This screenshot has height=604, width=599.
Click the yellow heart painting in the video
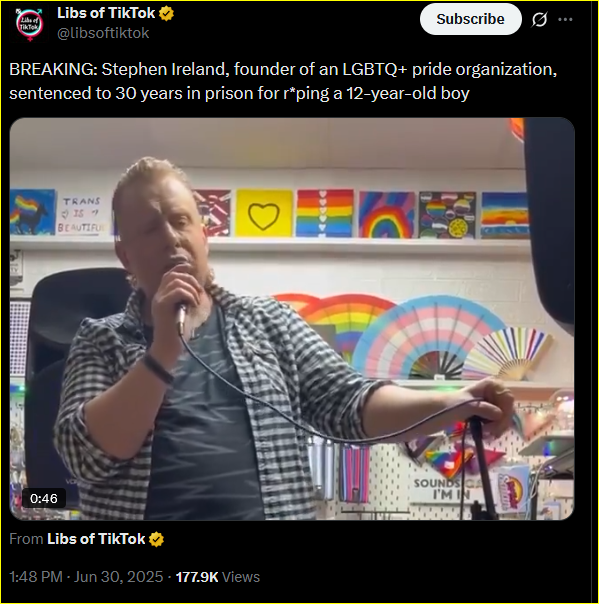264,213
